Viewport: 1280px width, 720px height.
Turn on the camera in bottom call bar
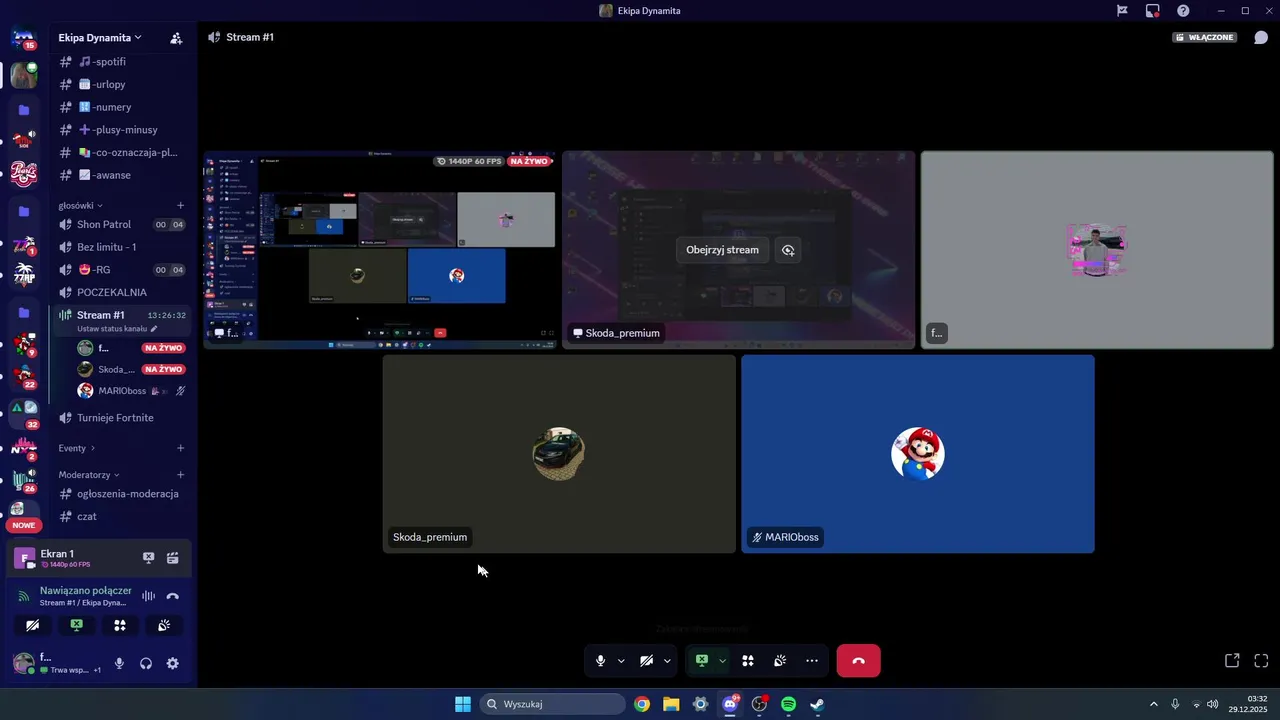[x=646, y=661]
